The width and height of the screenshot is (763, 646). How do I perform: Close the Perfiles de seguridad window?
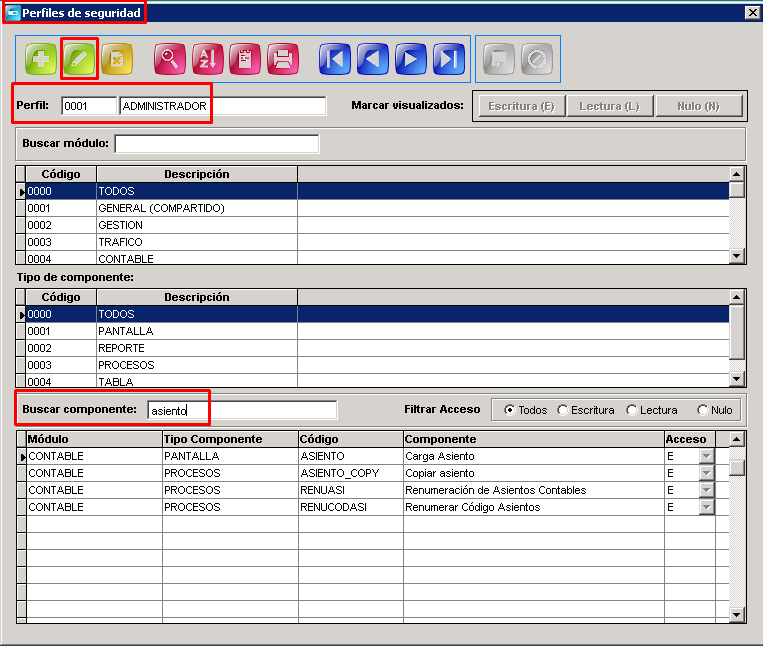pyautogui.click(x=752, y=12)
